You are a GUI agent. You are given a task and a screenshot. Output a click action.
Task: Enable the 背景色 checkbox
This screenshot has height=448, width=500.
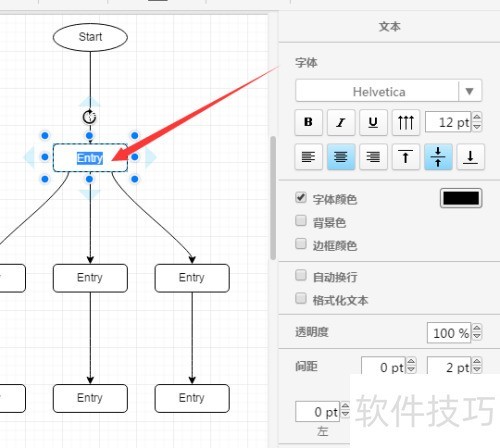[x=301, y=221]
